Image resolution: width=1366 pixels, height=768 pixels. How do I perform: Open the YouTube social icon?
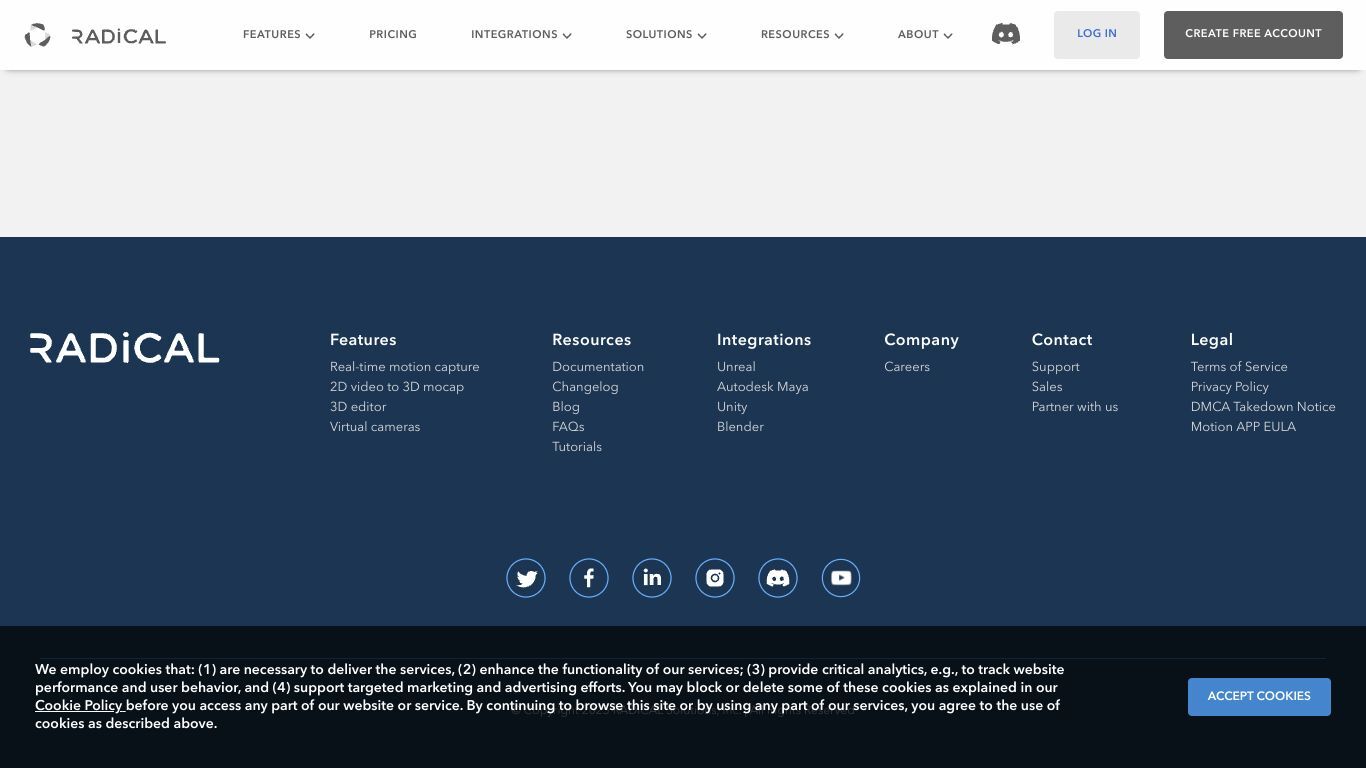[x=841, y=578]
